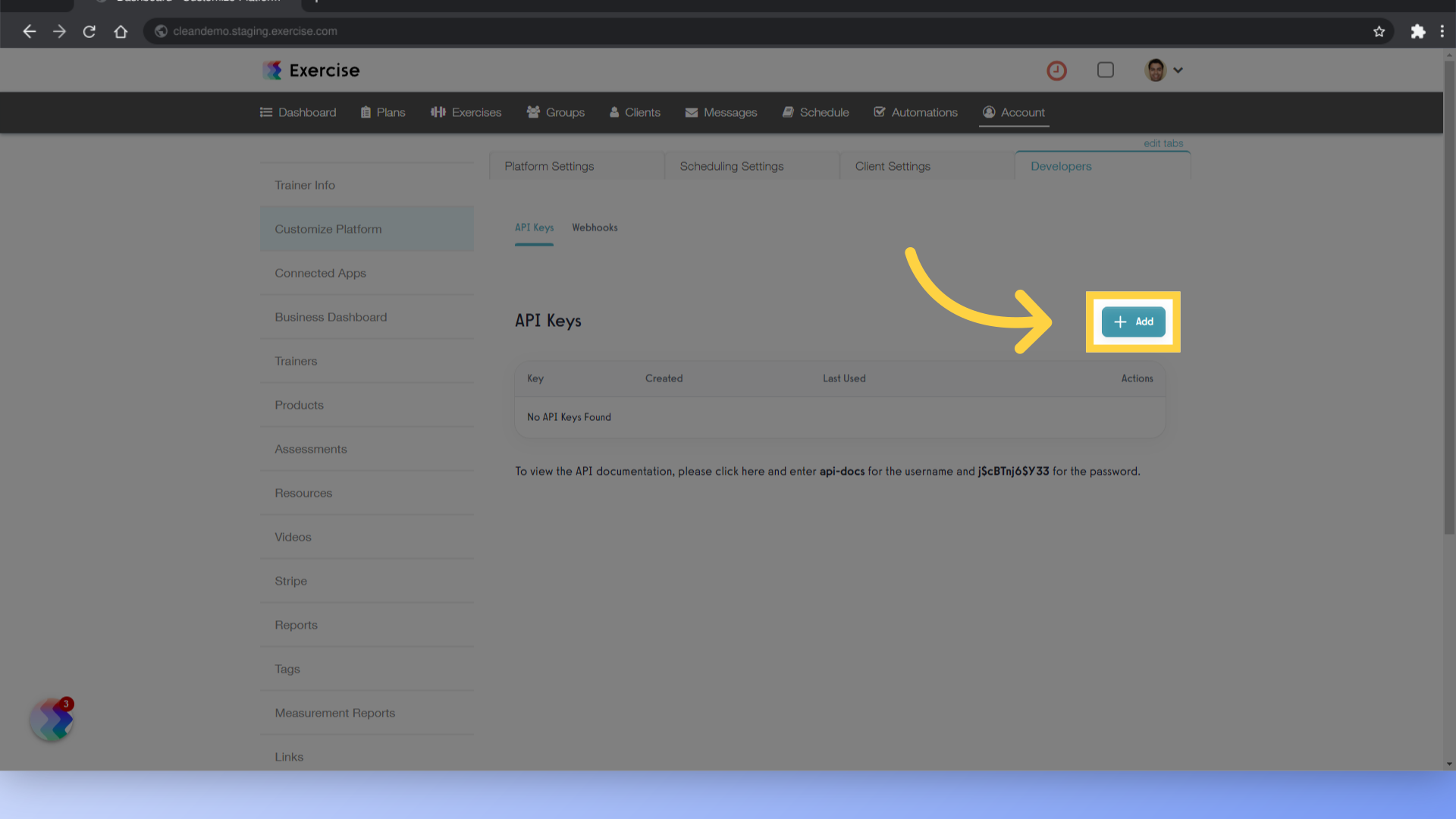1456x819 pixels.
Task: Open Scheduling Settings tab
Action: click(x=731, y=165)
